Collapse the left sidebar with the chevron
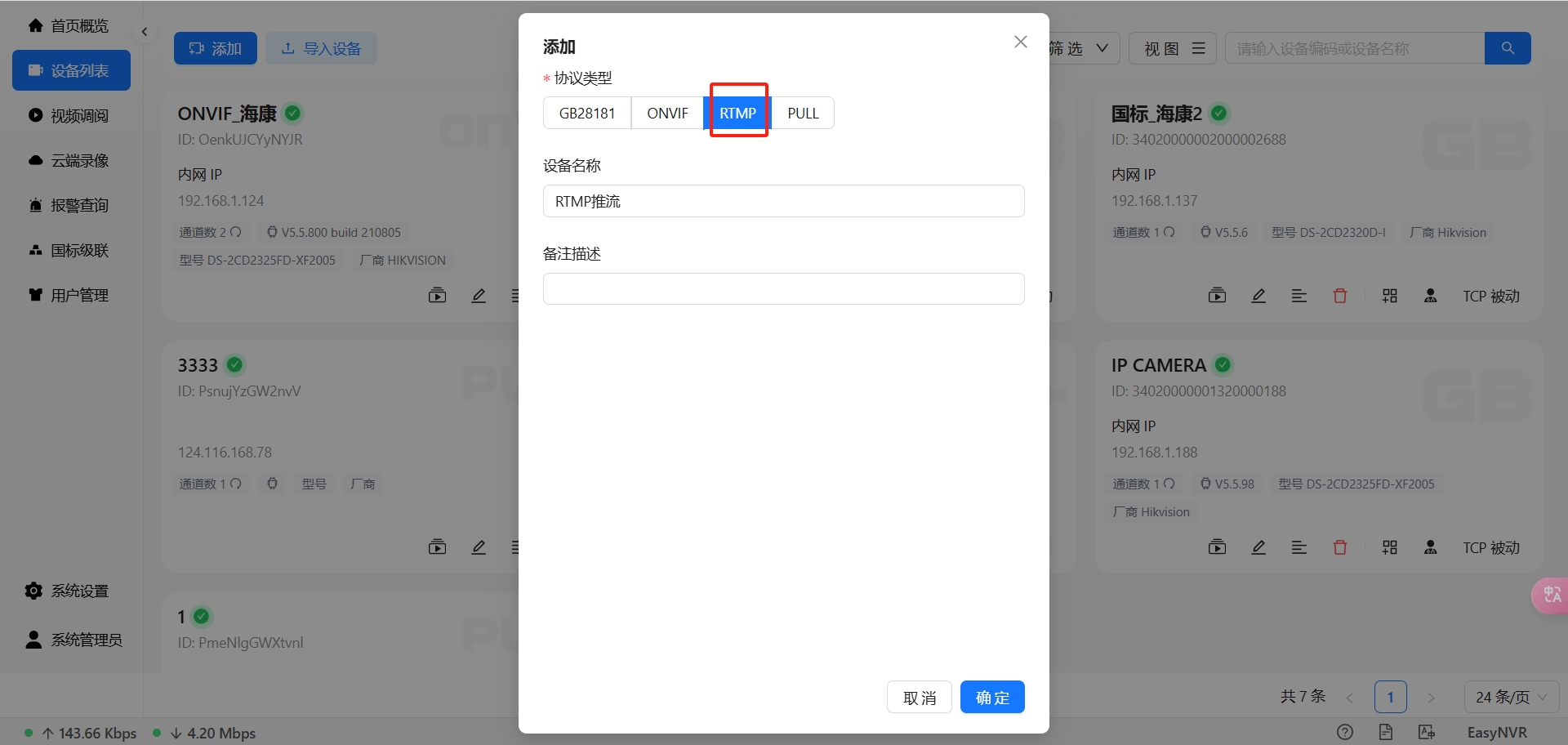 click(144, 31)
